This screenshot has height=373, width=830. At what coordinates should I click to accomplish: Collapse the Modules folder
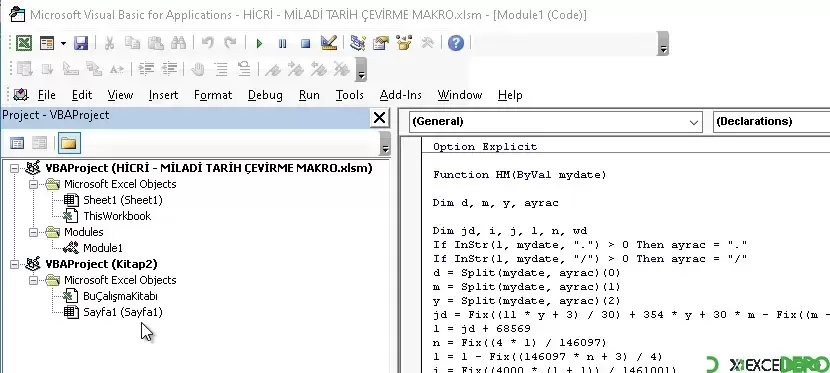(34, 232)
